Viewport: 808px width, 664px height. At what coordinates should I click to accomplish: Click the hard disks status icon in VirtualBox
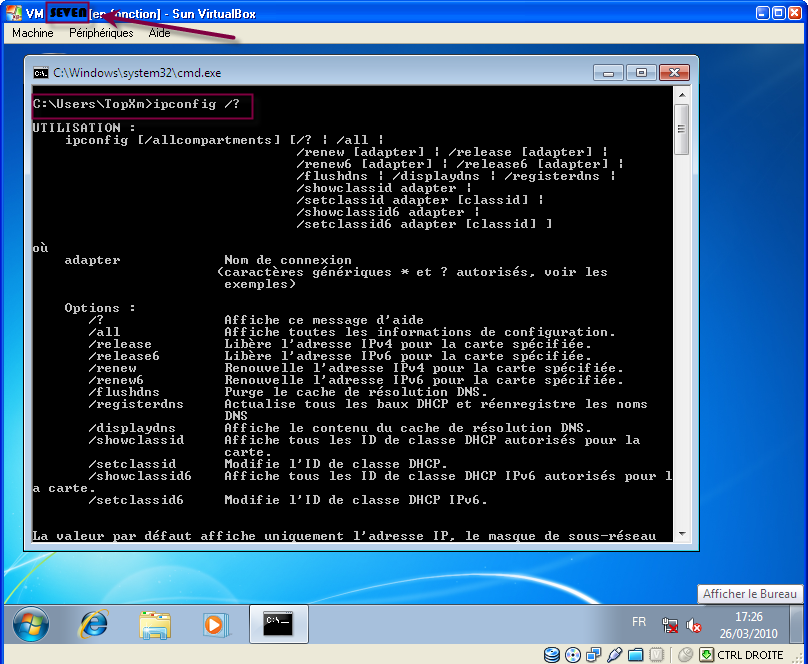coord(552,654)
